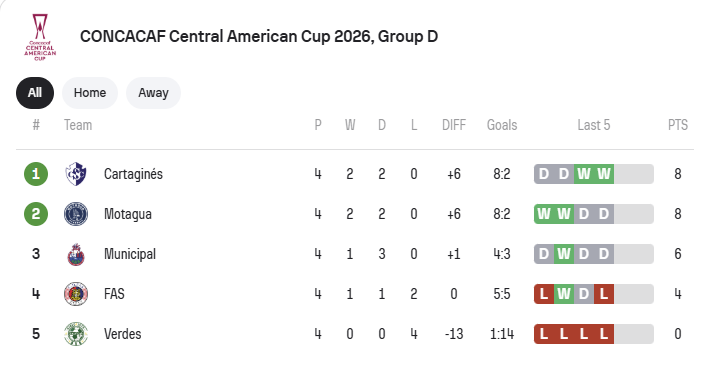Open the Motagua team name link
The width and height of the screenshot is (703, 378).
128,214
